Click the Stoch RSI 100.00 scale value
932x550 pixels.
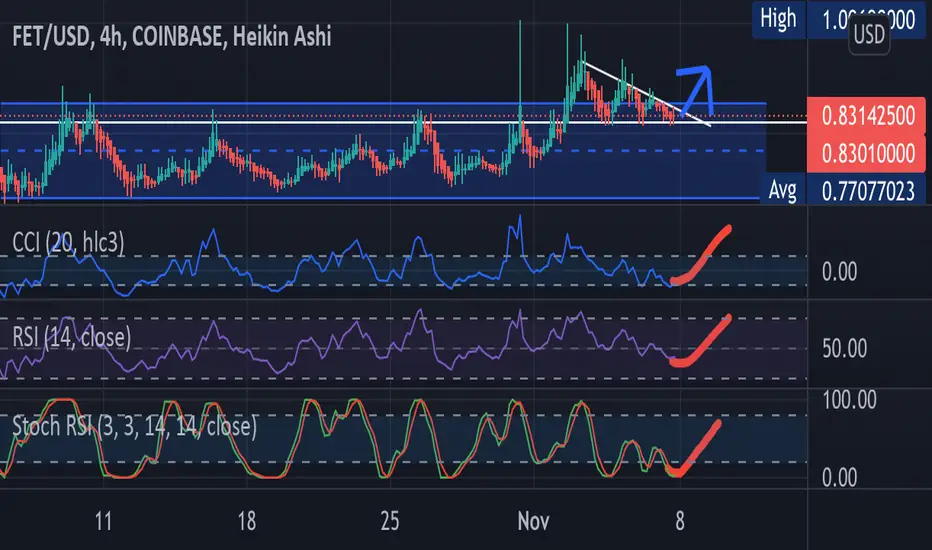coord(850,400)
